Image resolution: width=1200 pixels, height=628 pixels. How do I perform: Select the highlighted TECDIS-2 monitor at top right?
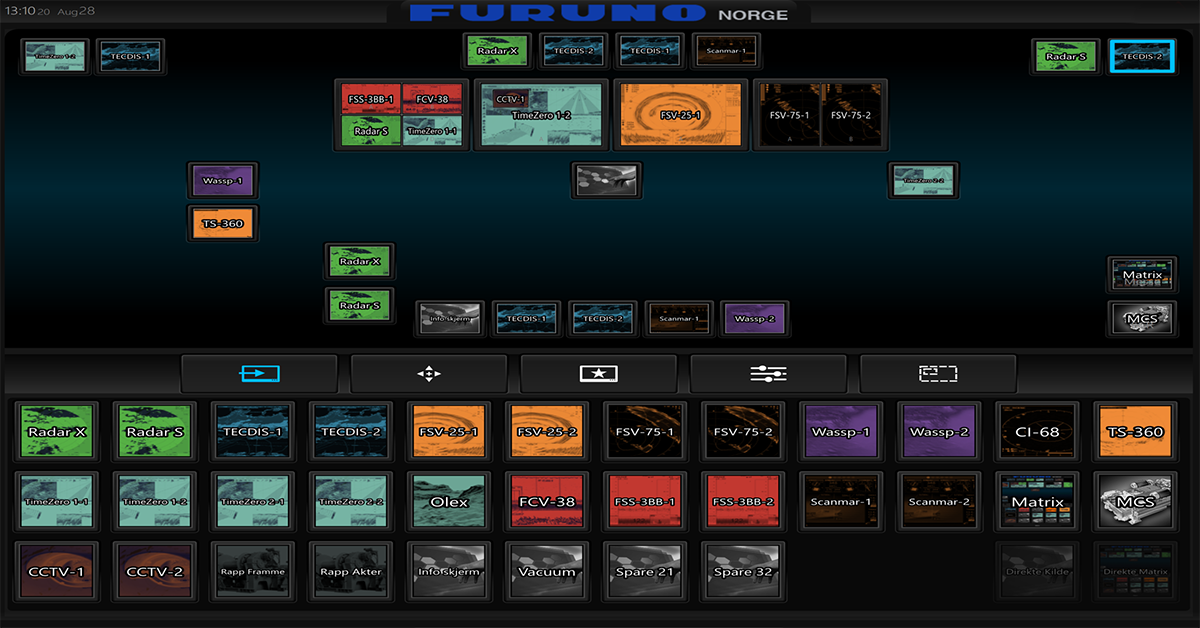pyautogui.click(x=1142, y=56)
